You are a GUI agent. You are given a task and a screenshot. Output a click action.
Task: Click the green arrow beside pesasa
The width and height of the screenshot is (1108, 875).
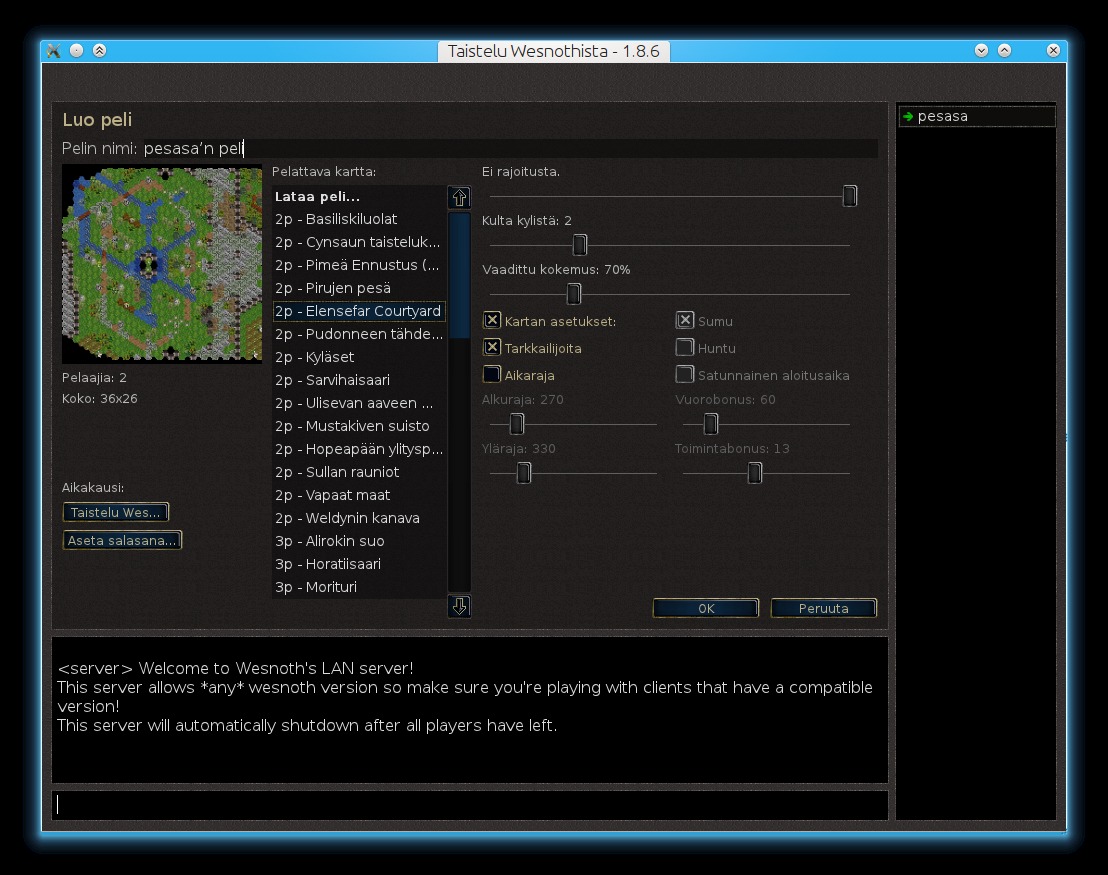(x=908, y=117)
